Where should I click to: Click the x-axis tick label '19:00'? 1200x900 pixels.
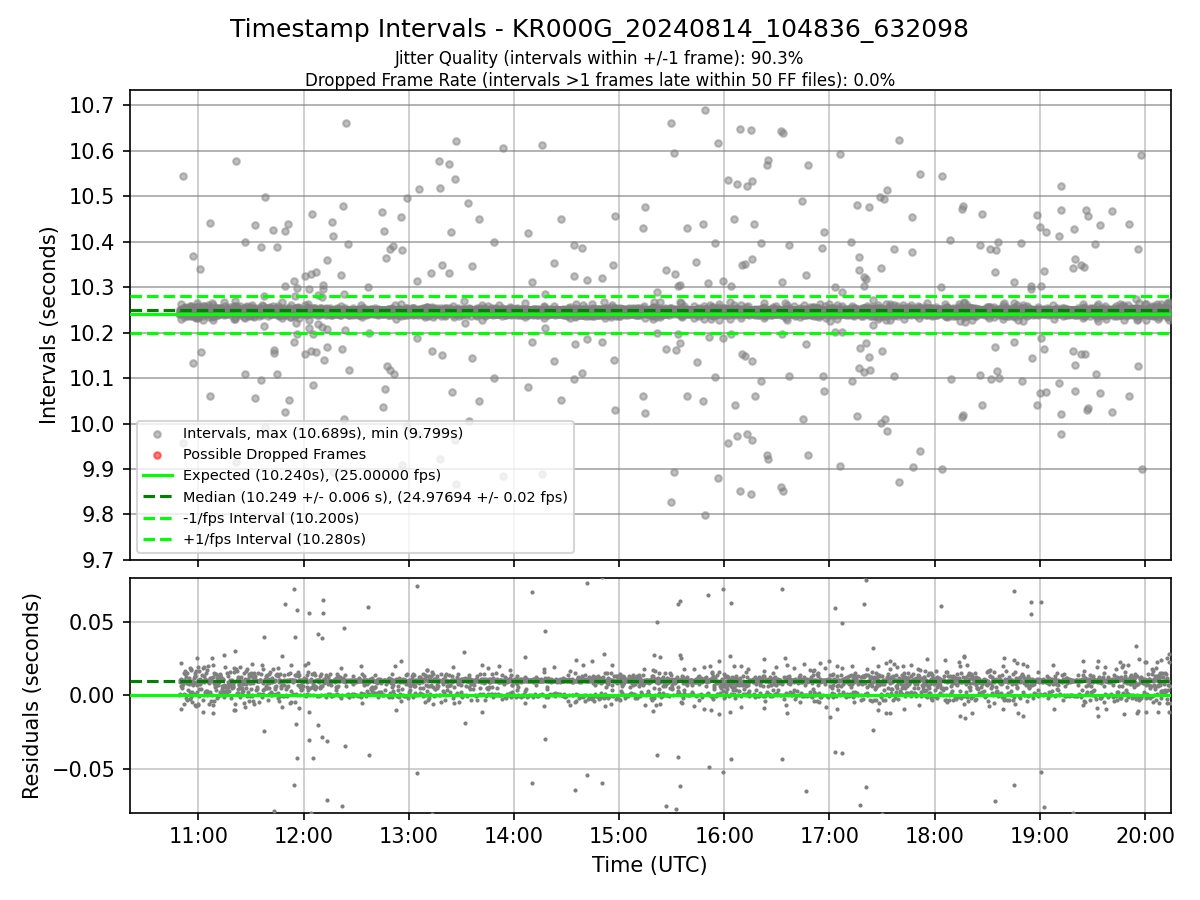click(1040, 836)
